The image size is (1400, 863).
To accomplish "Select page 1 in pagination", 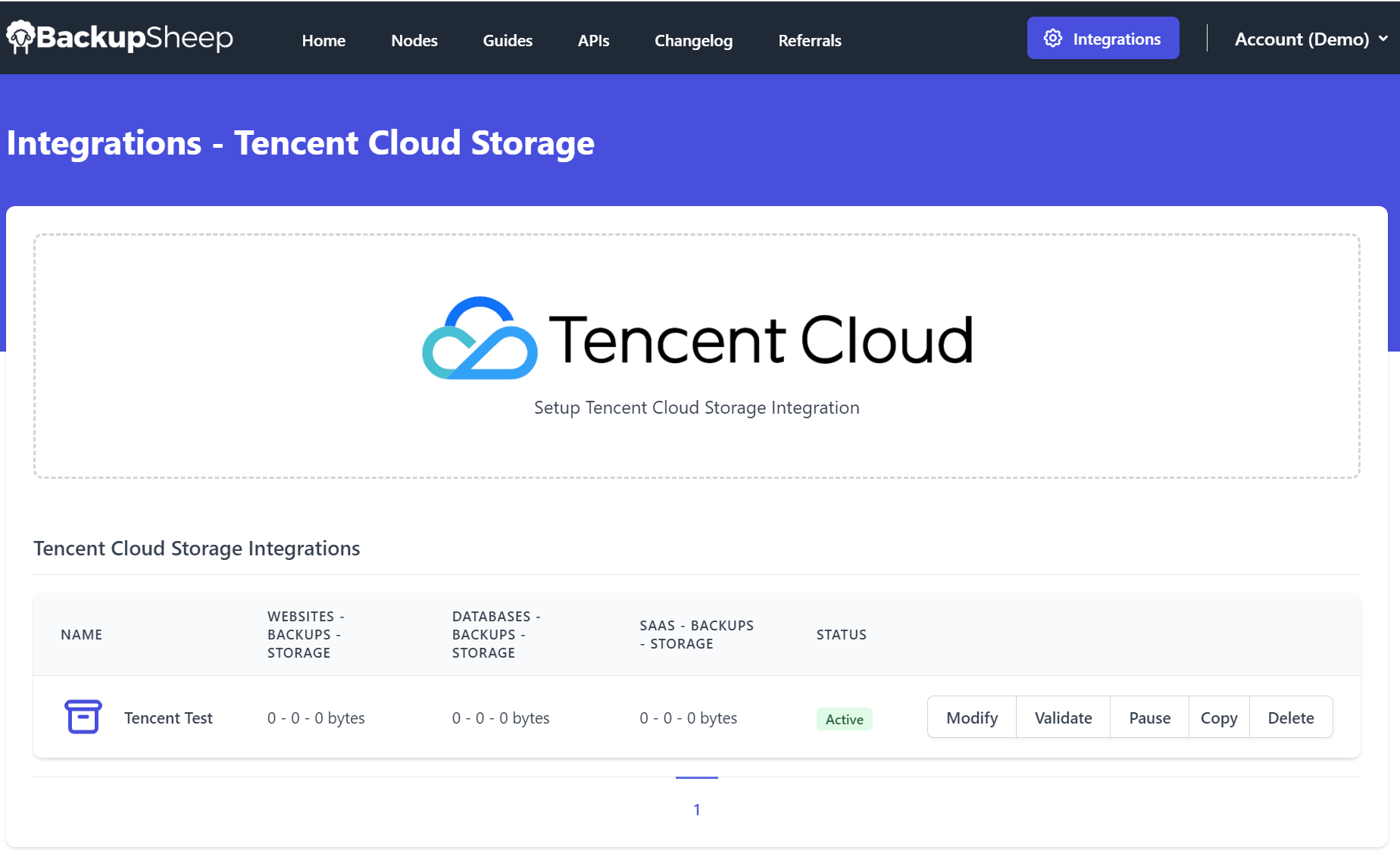I will point(697,809).
